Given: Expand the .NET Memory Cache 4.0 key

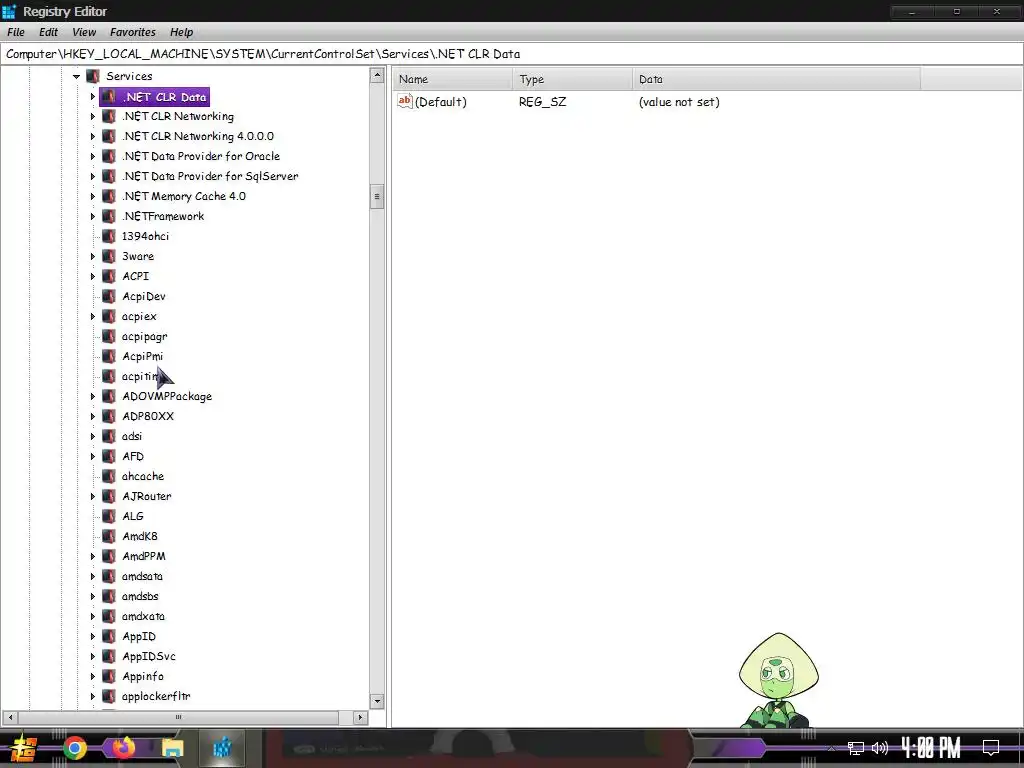Looking at the screenshot, I should pyautogui.click(x=93, y=196).
